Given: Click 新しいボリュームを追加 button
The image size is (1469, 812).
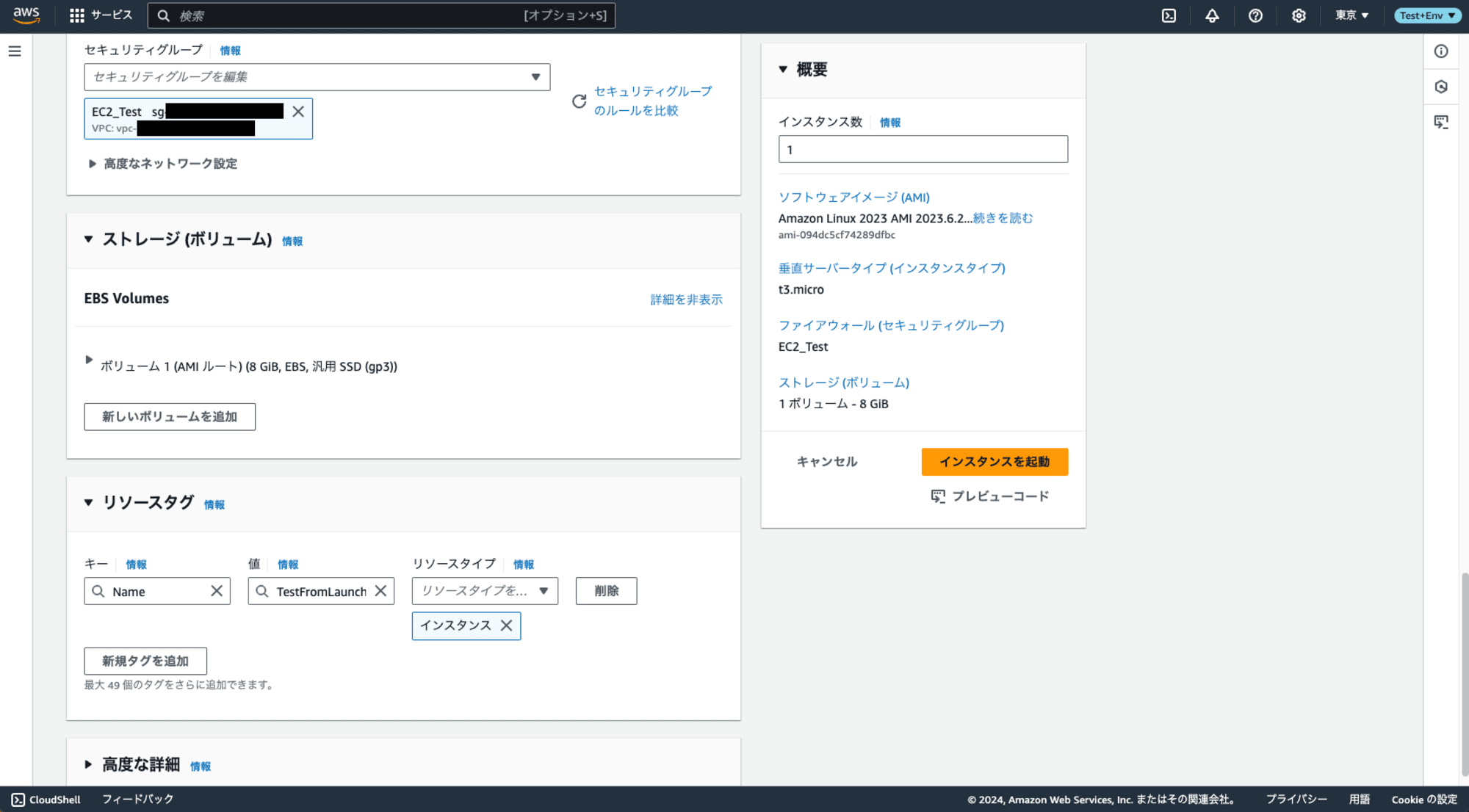Looking at the screenshot, I should 170,417.
